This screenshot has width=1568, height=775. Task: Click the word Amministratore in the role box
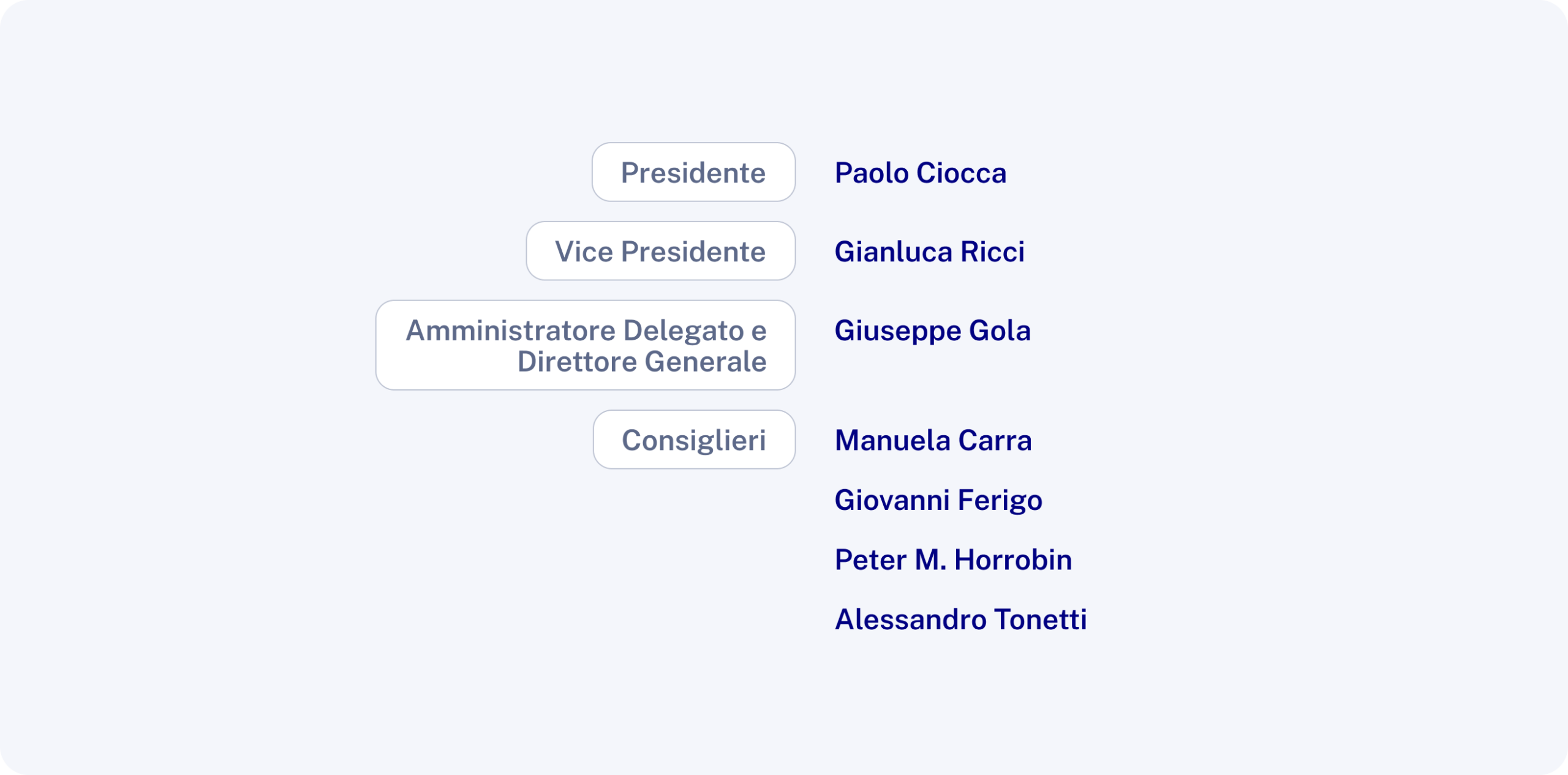coord(510,331)
